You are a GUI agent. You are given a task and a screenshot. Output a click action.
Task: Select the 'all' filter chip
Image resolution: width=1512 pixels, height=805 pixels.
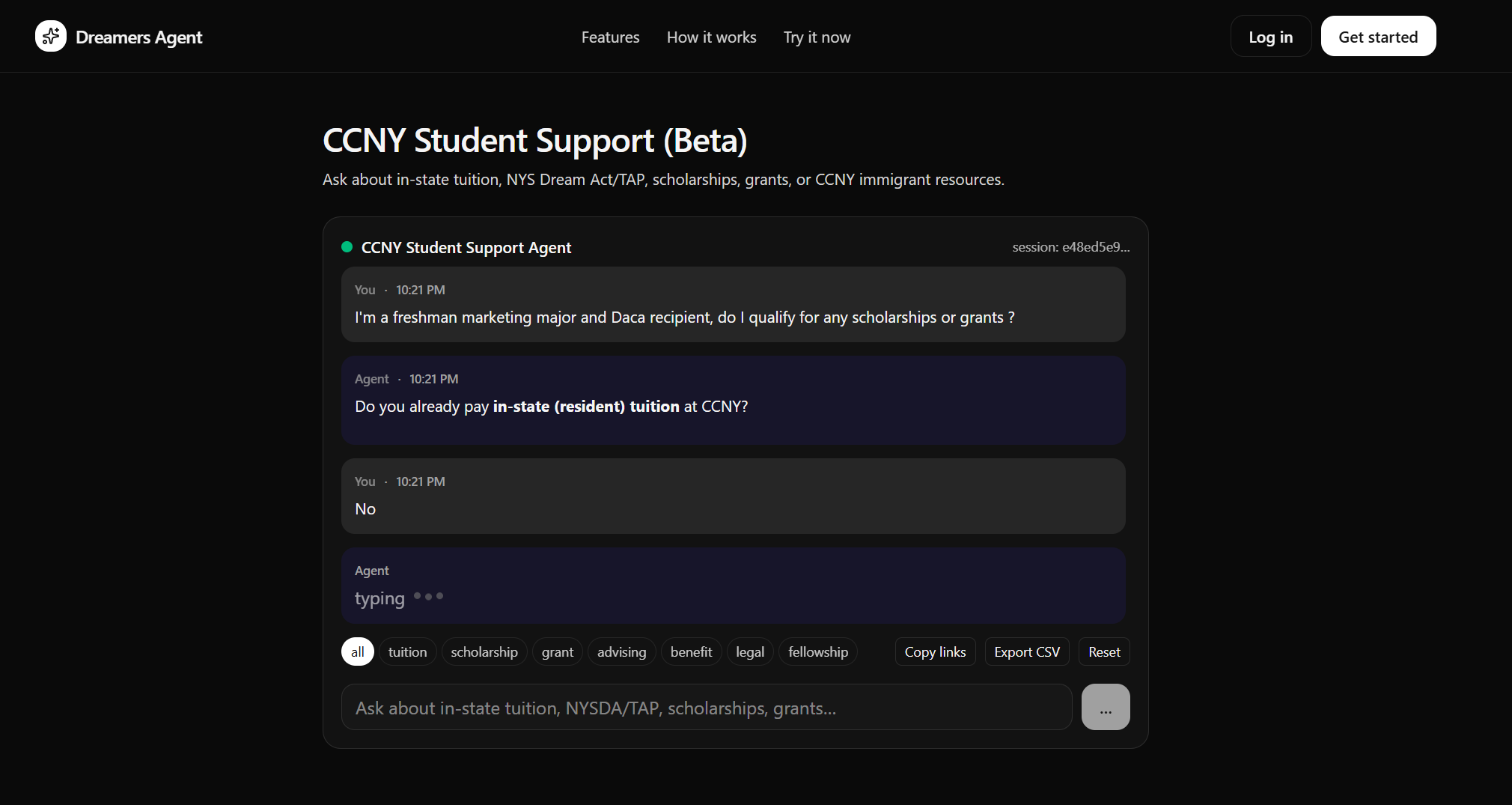(358, 652)
